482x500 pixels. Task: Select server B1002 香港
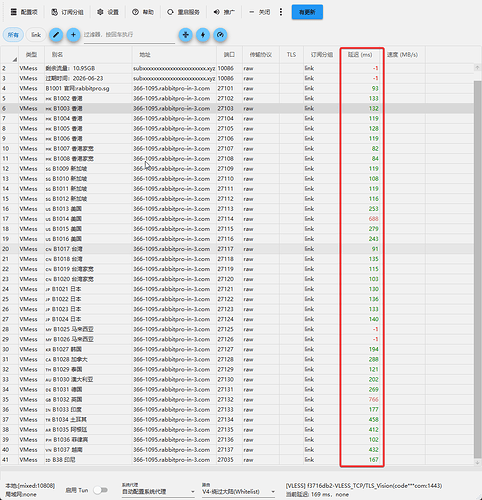(x=237, y=98)
